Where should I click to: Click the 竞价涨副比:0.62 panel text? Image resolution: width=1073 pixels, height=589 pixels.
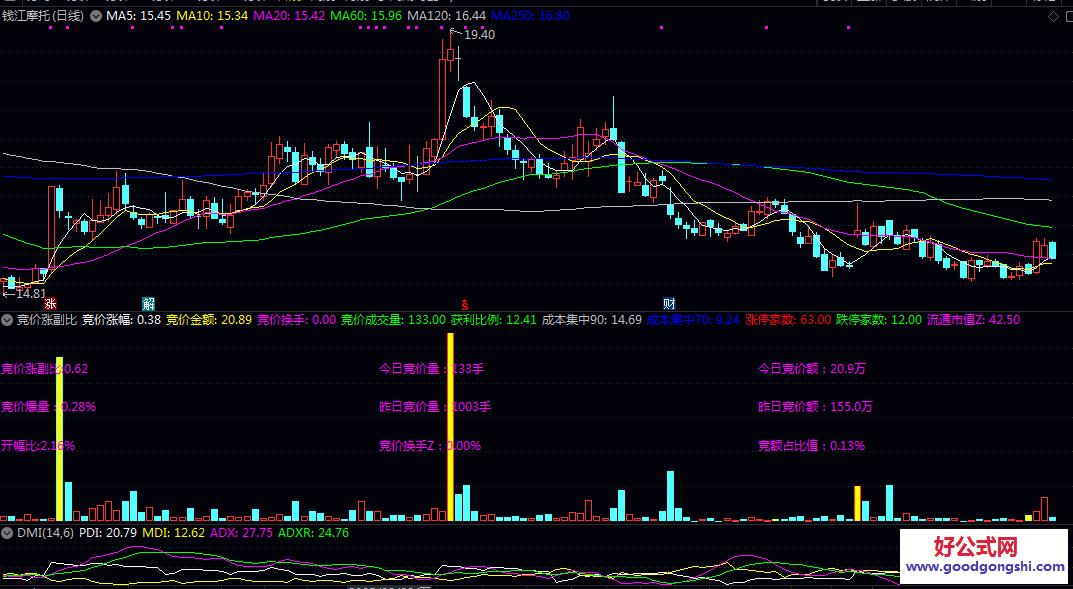44,369
